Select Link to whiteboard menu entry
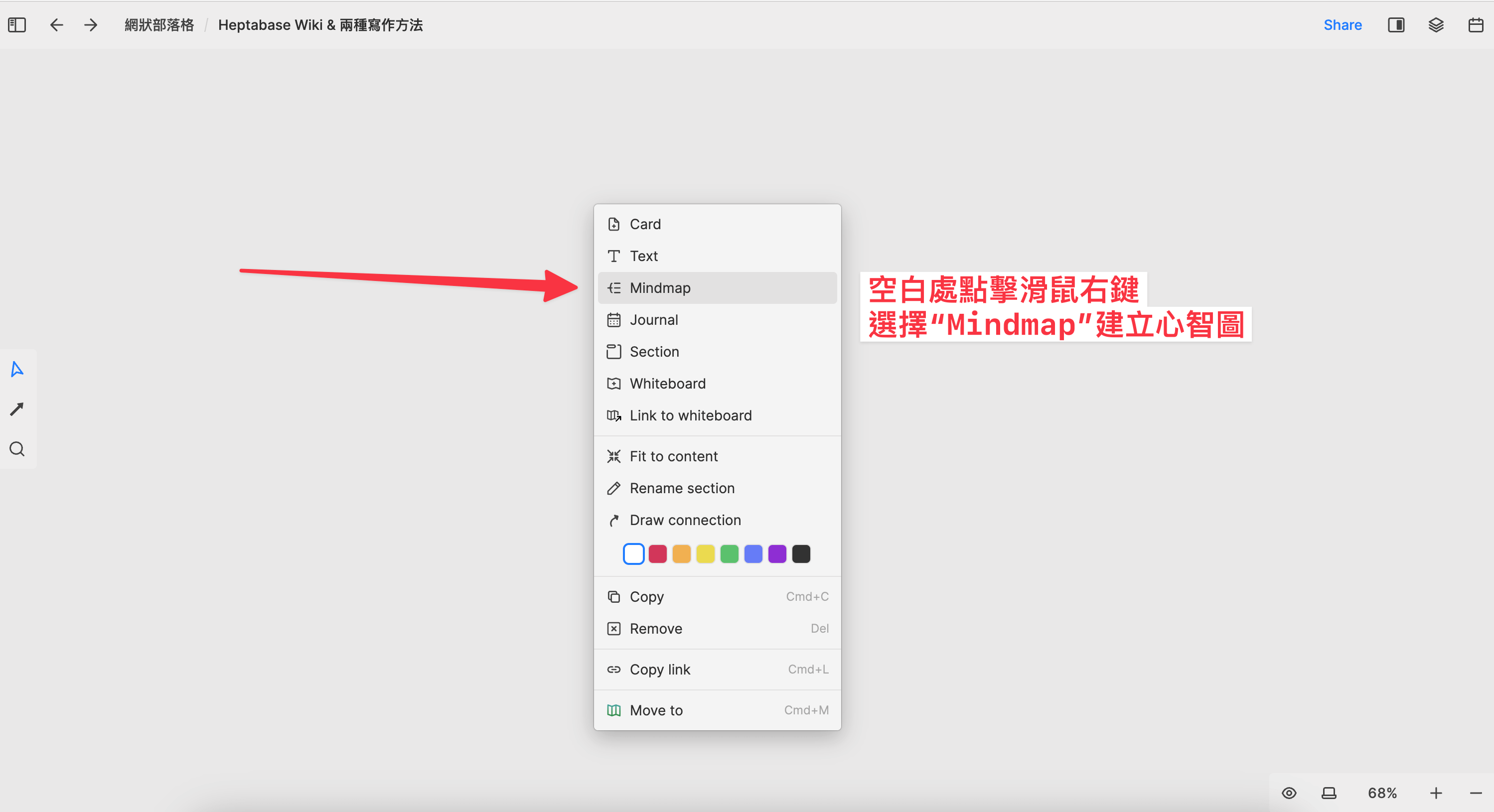 (x=690, y=415)
